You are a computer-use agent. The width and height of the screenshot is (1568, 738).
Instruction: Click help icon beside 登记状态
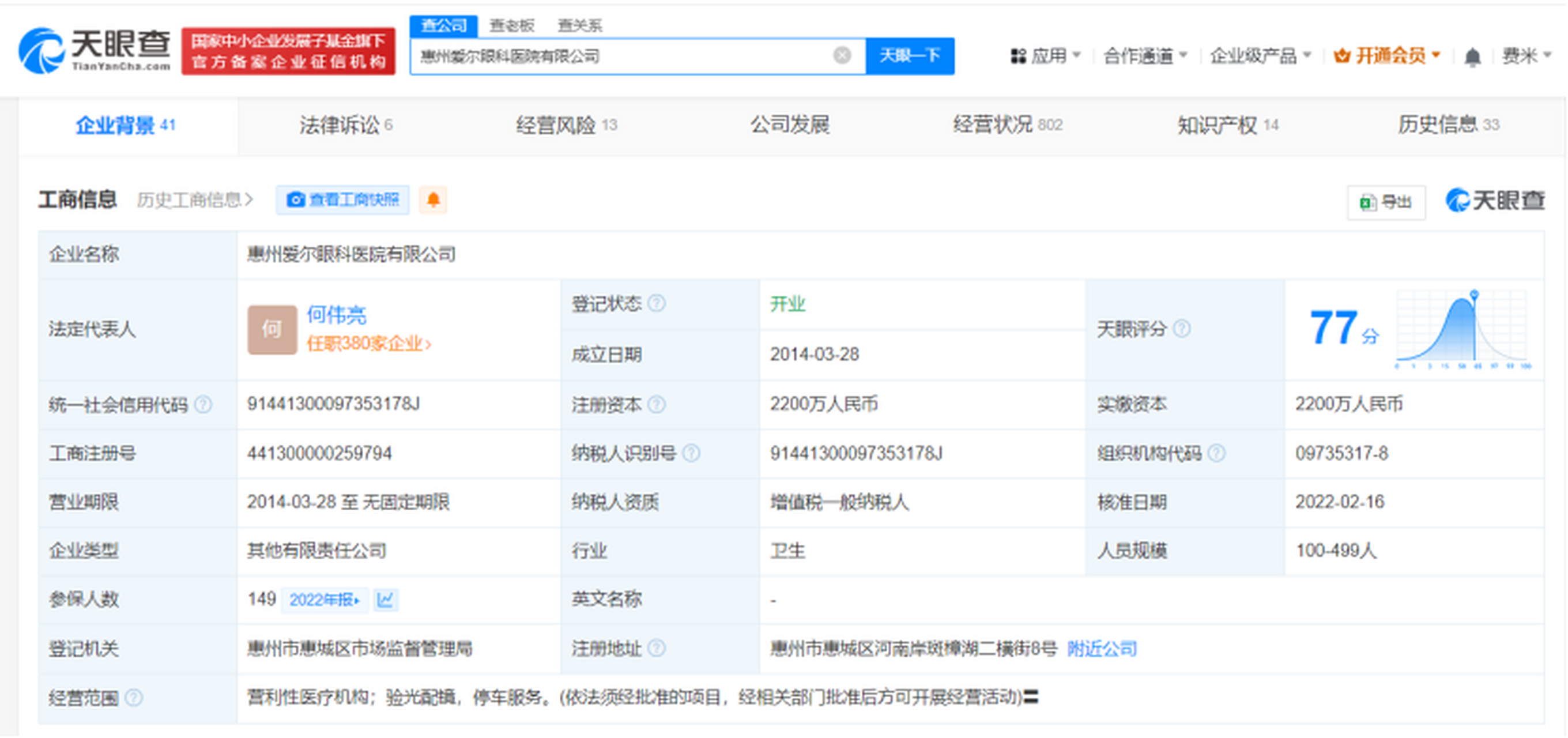pos(656,303)
